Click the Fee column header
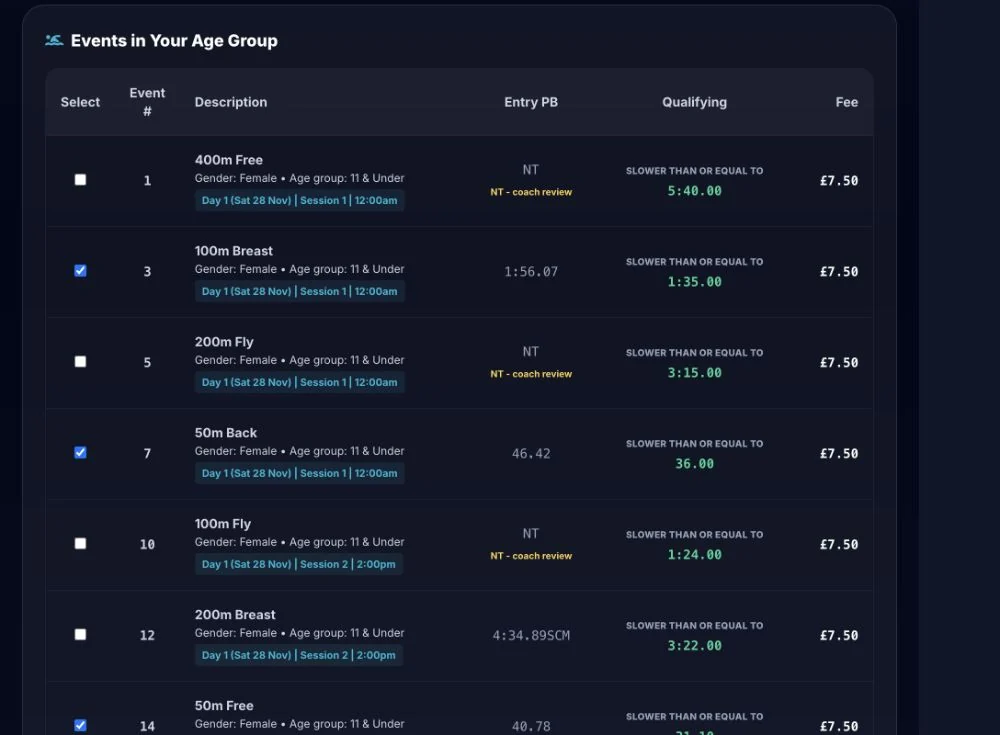 (x=846, y=102)
